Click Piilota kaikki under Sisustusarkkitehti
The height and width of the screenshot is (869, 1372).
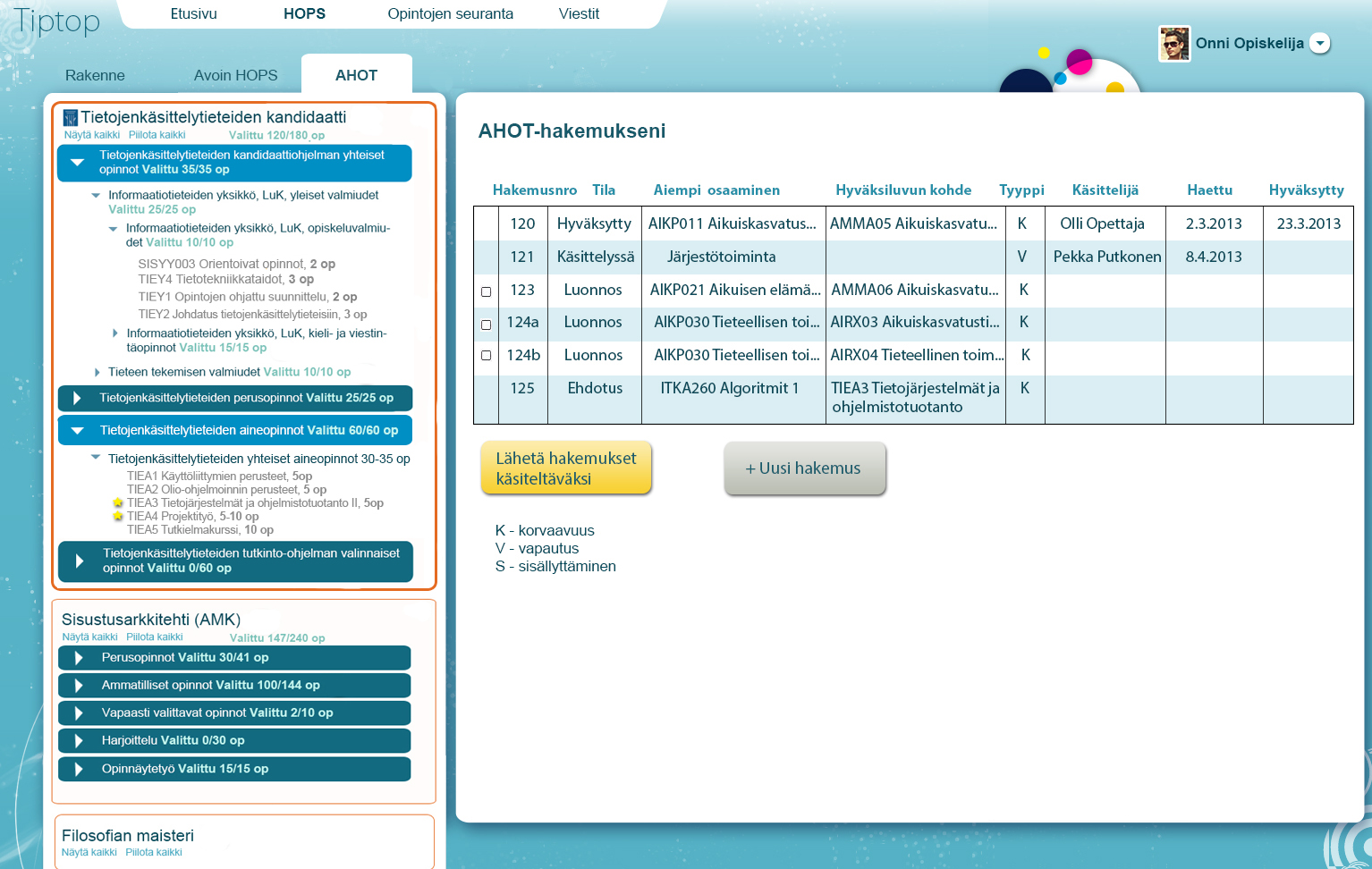click(x=155, y=637)
